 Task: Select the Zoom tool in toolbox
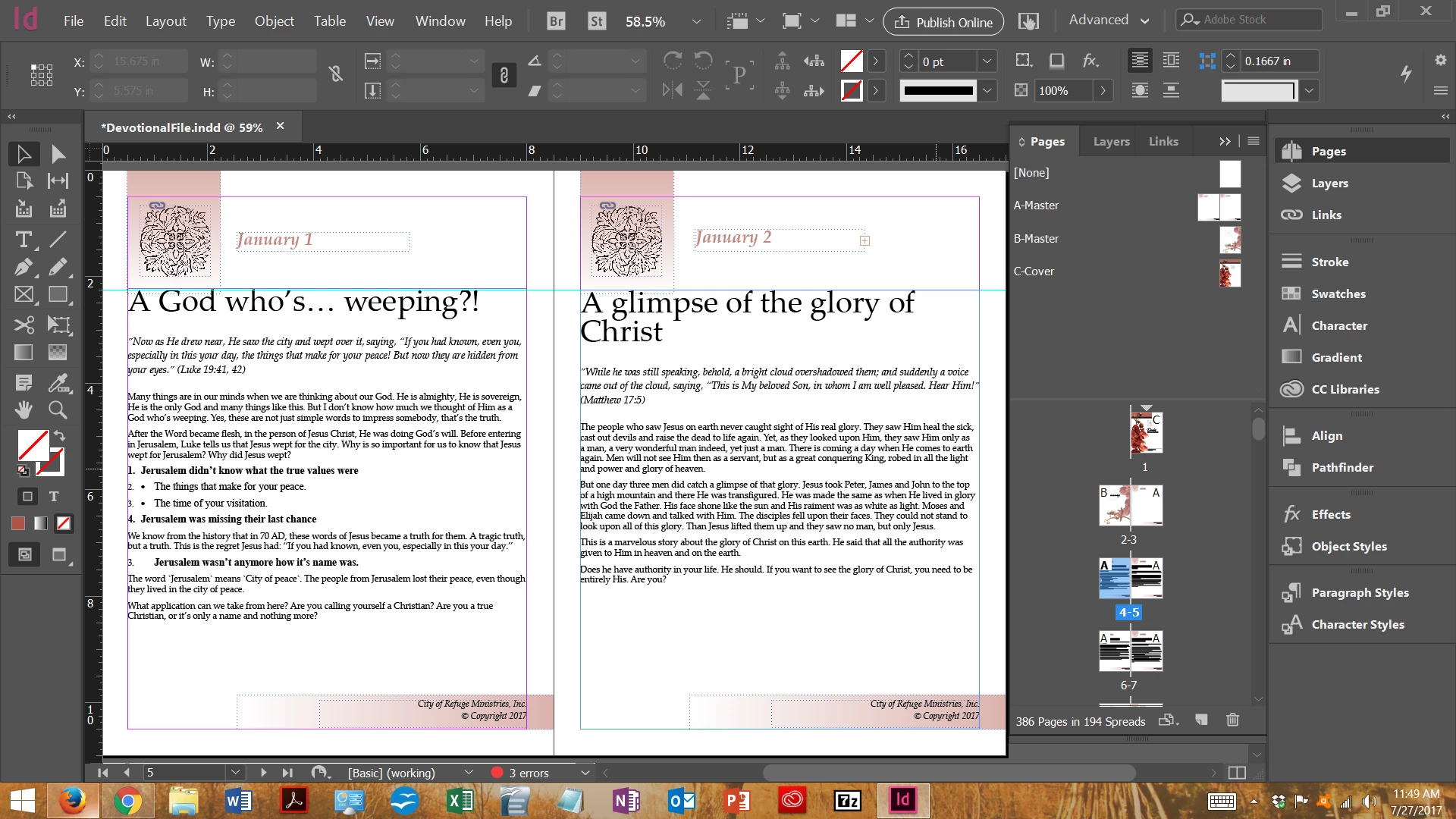point(58,409)
